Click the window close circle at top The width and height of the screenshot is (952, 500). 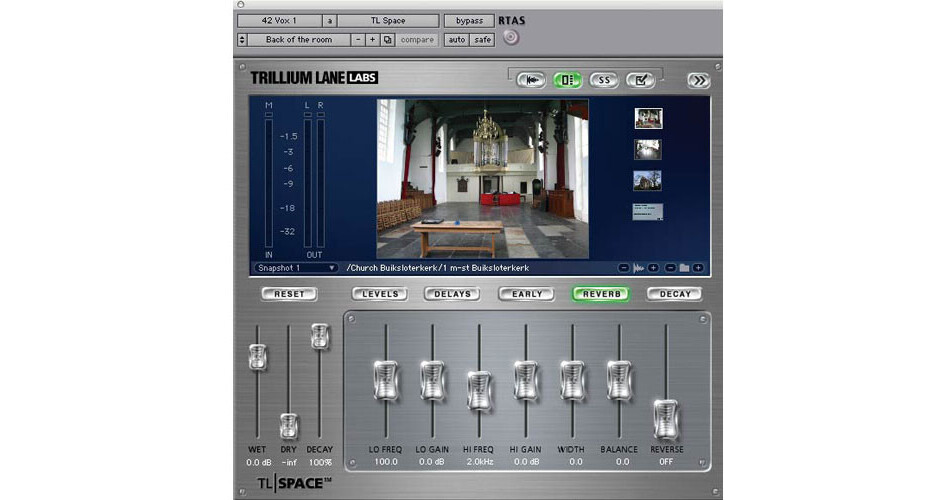coord(240,4)
